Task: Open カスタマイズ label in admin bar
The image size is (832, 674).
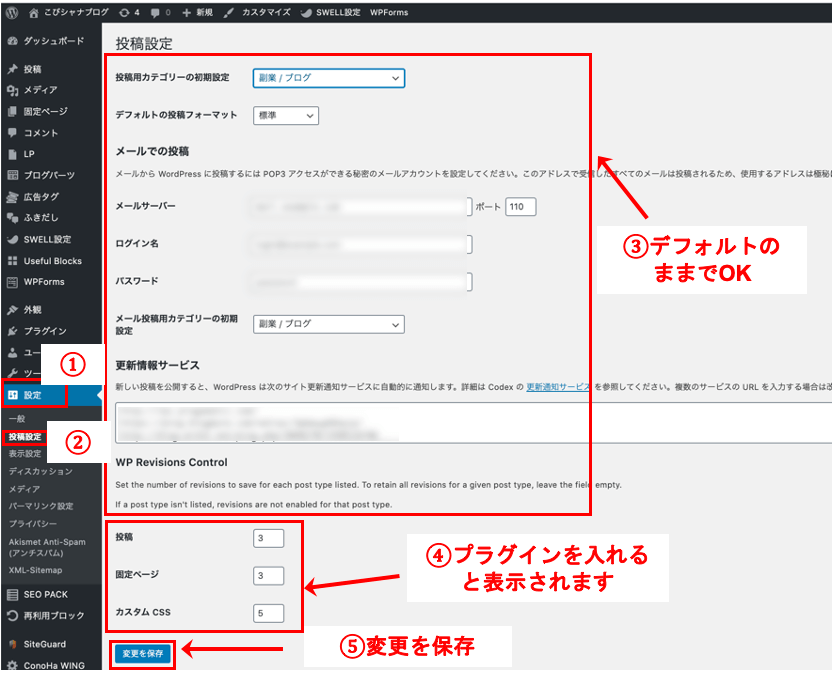Action: pos(266,13)
